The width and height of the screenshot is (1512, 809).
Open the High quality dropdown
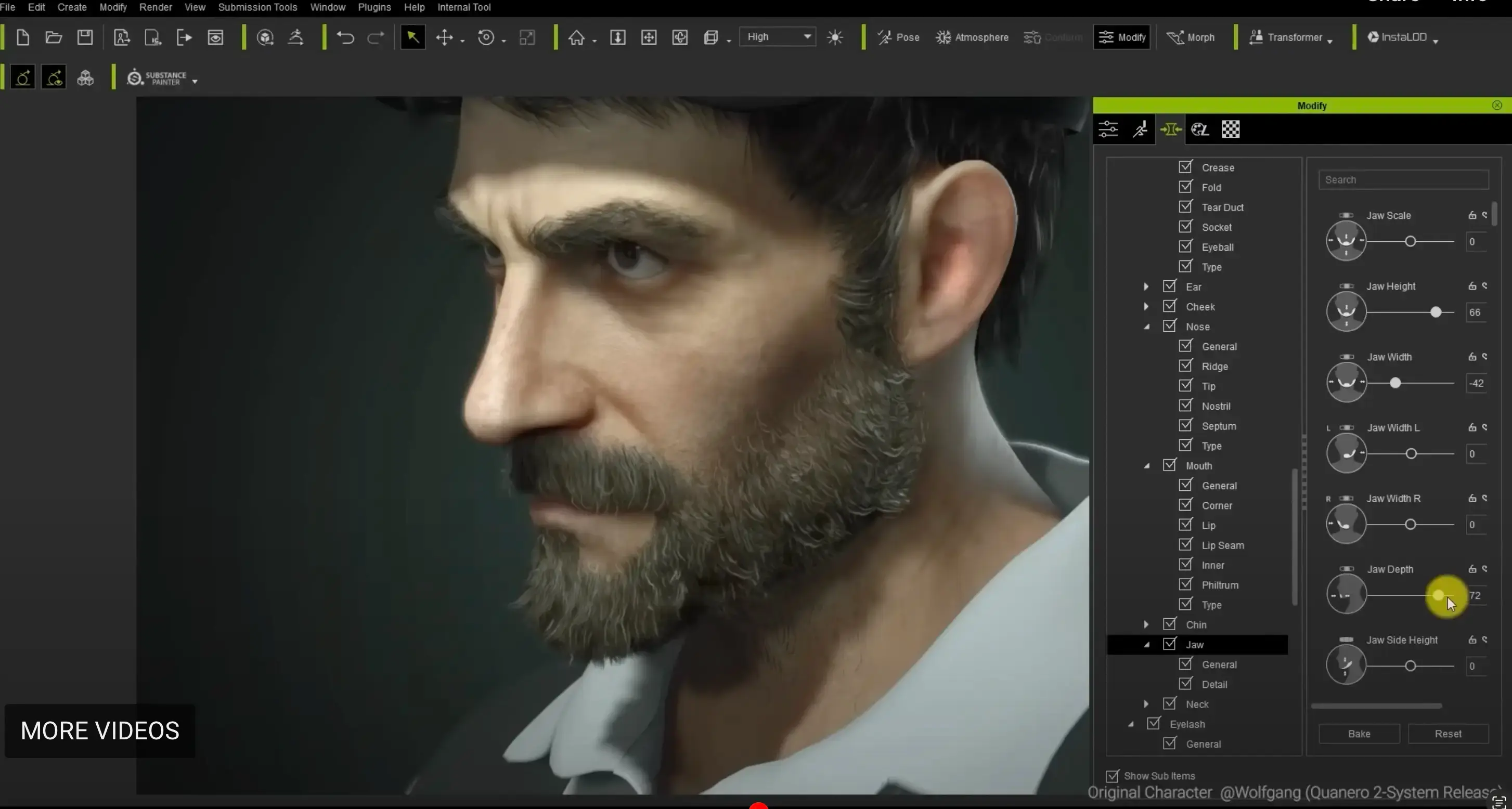click(778, 36)
